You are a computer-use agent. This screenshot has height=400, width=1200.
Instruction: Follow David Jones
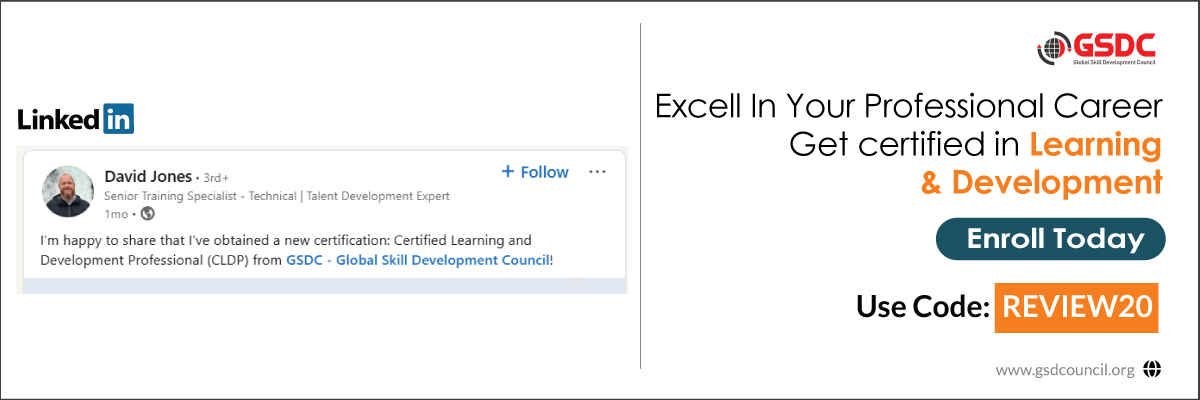(535, 172)
